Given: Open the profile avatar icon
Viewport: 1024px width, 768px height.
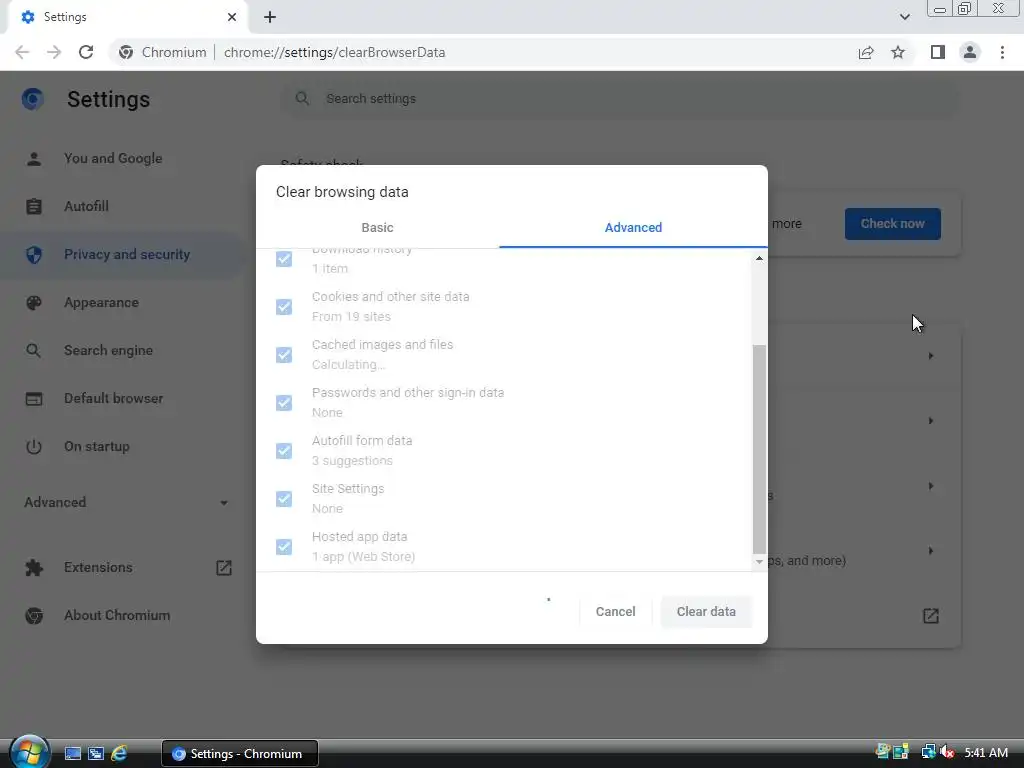Looking at the screenshot, I should (x=970, y=52).
